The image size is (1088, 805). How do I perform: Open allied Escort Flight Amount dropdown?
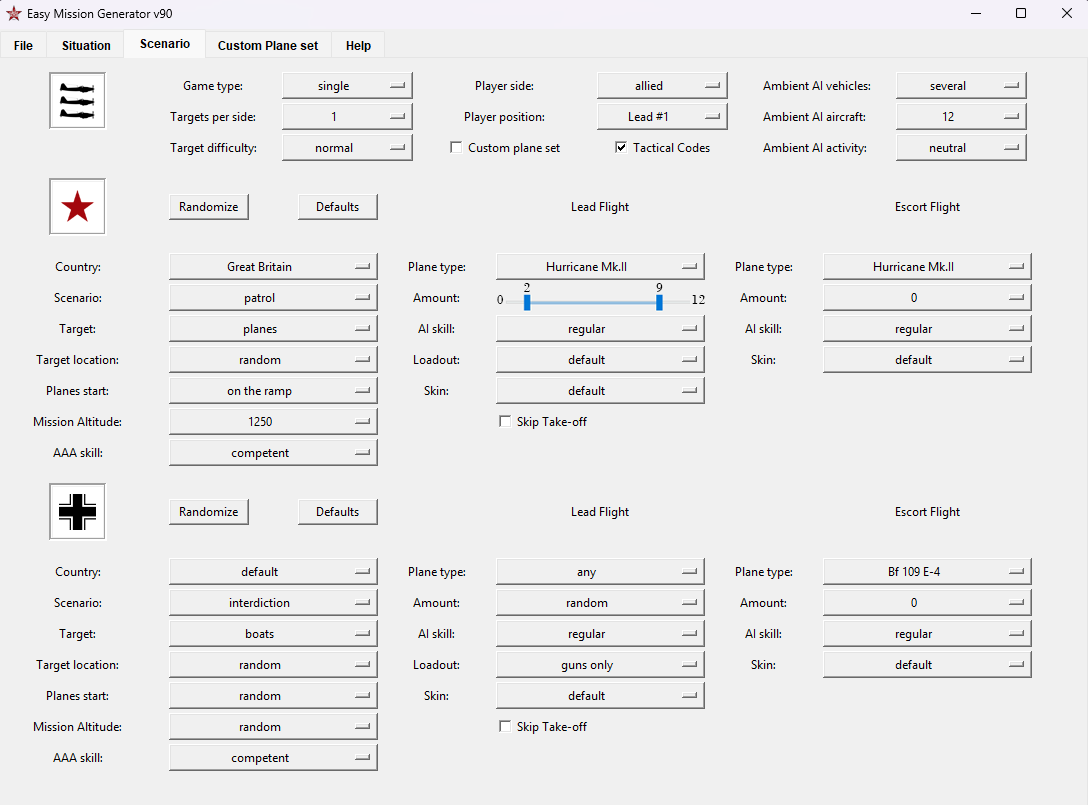tap(927, 298)
